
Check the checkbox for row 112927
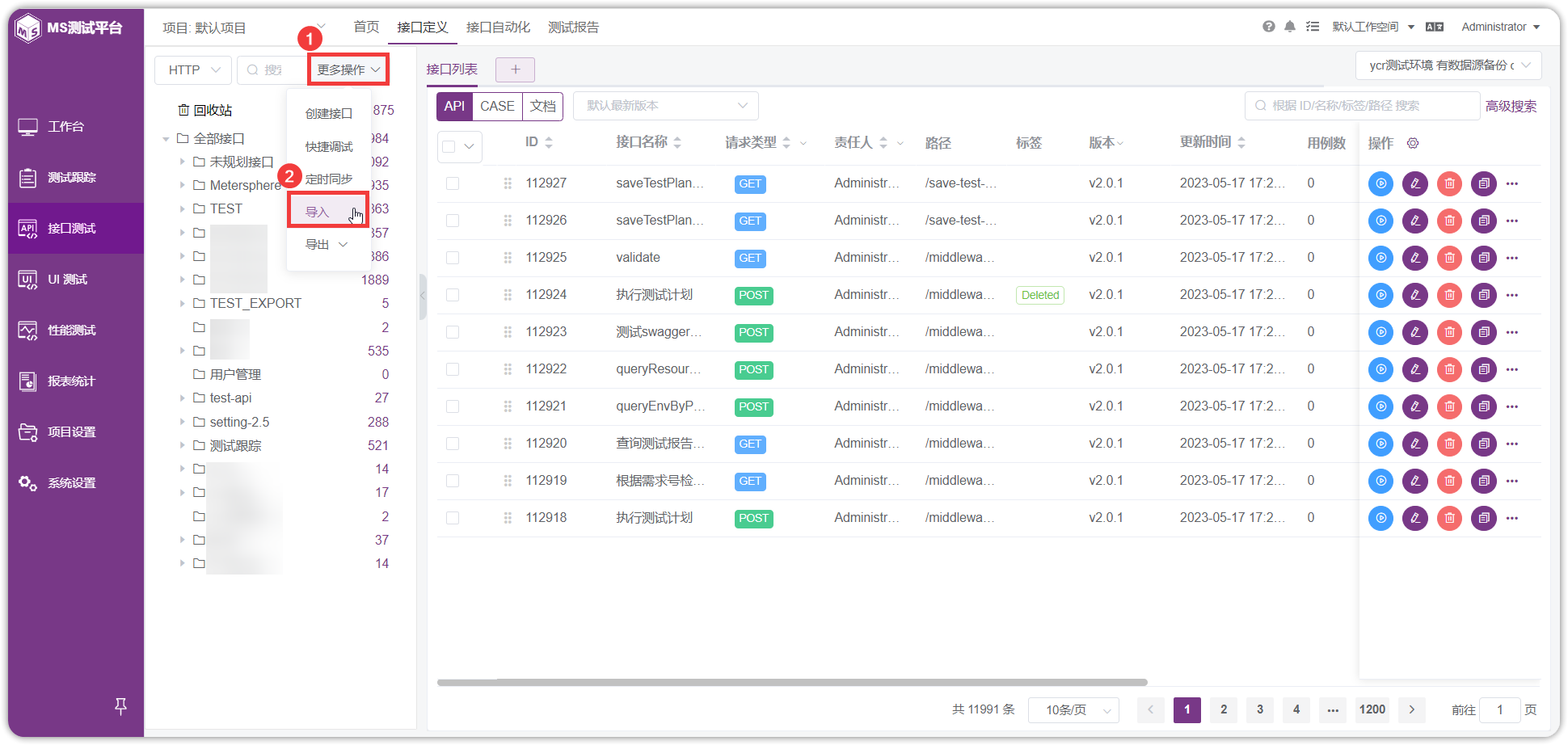tap(453, 183)
